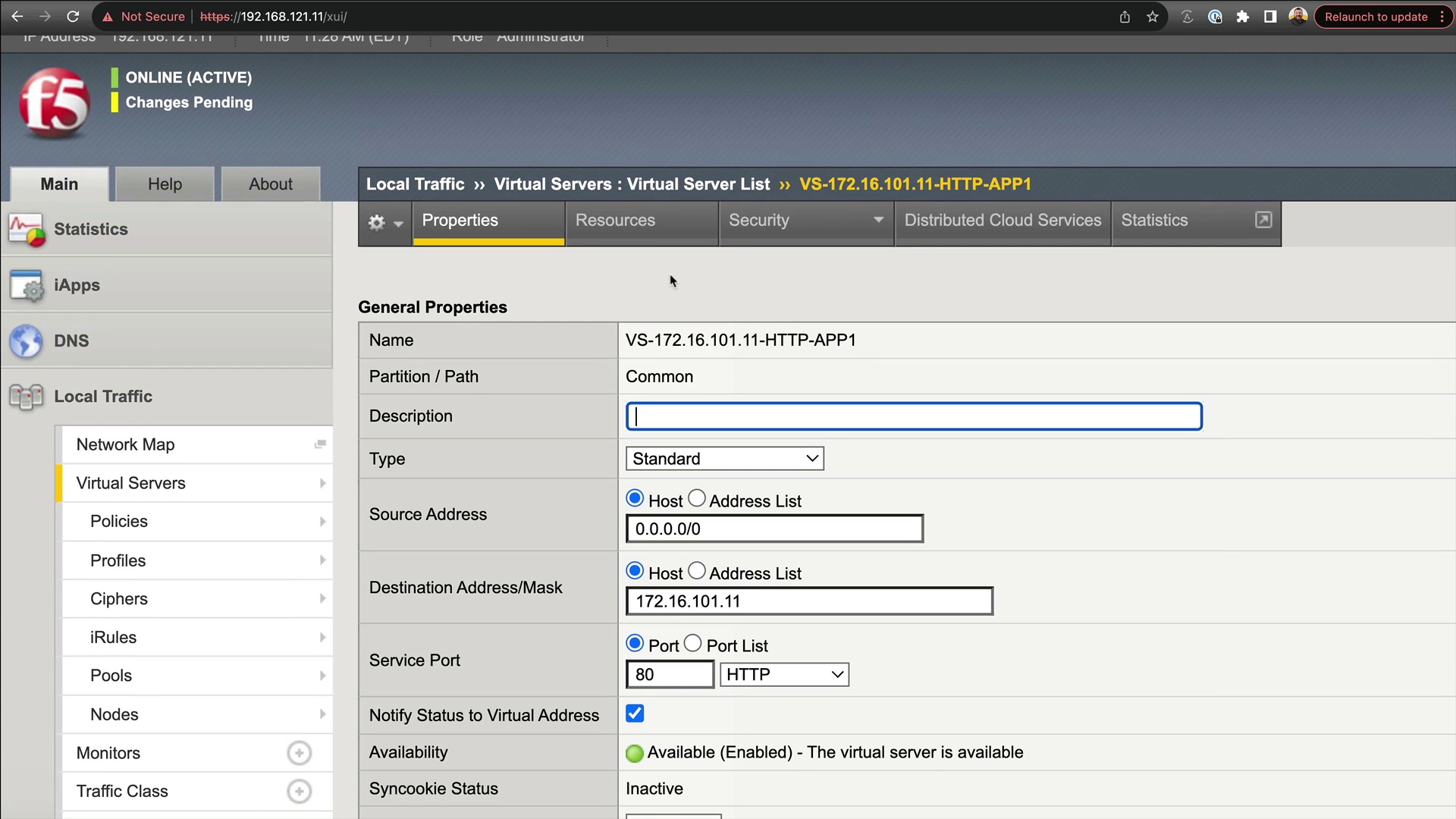
Task: Click into the Description text field
Action: [914, 416]
